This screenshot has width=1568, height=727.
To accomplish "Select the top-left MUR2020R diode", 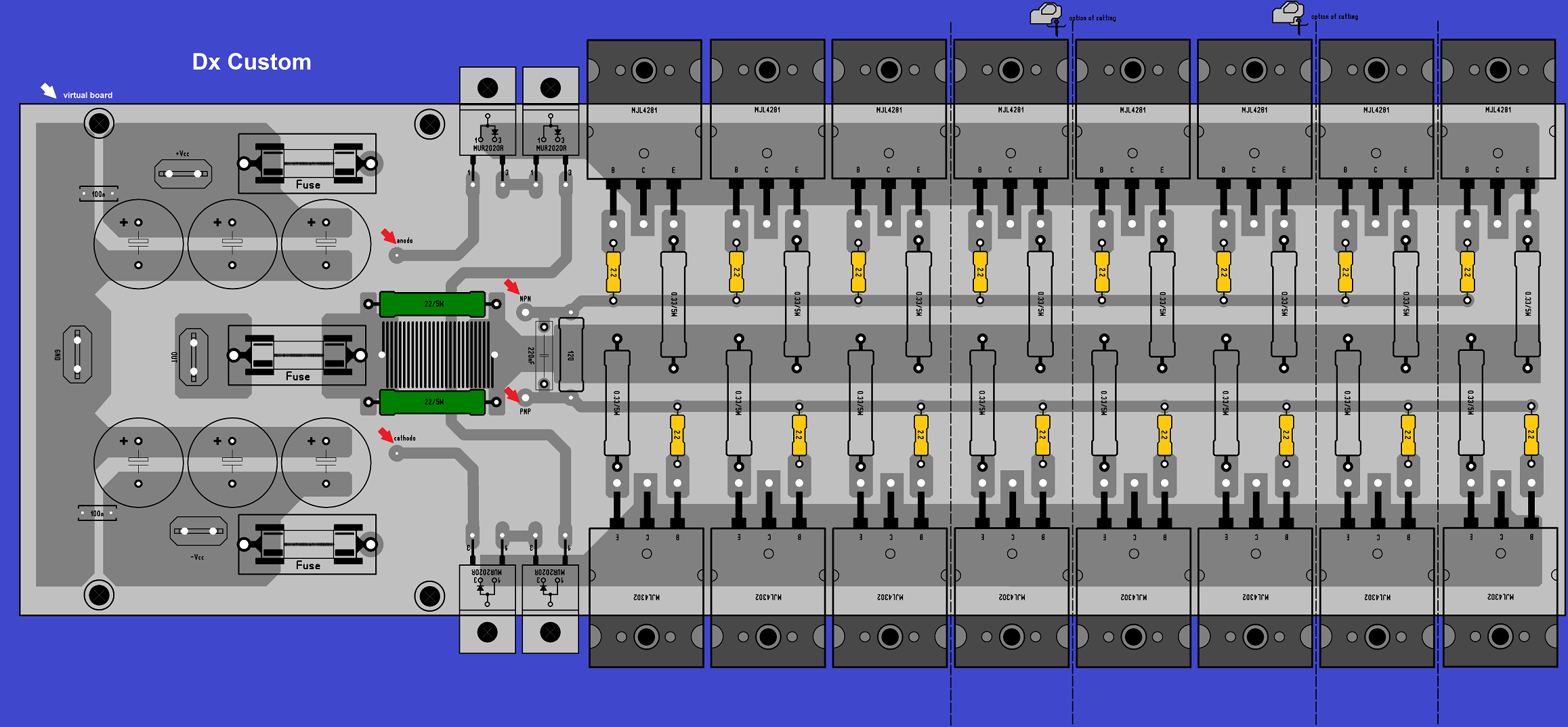I will 488,112.
